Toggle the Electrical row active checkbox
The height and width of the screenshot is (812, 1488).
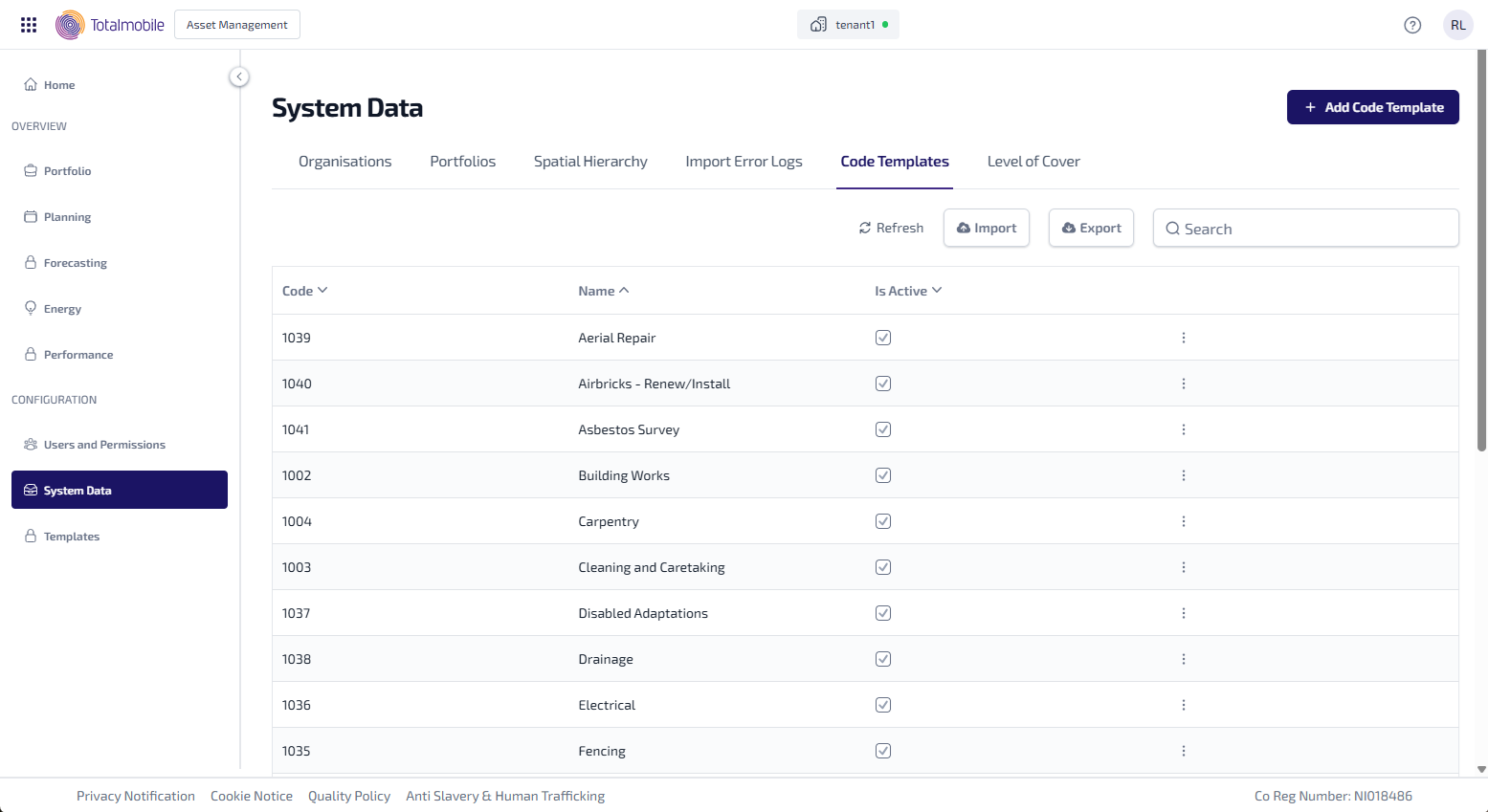point(883,705)
